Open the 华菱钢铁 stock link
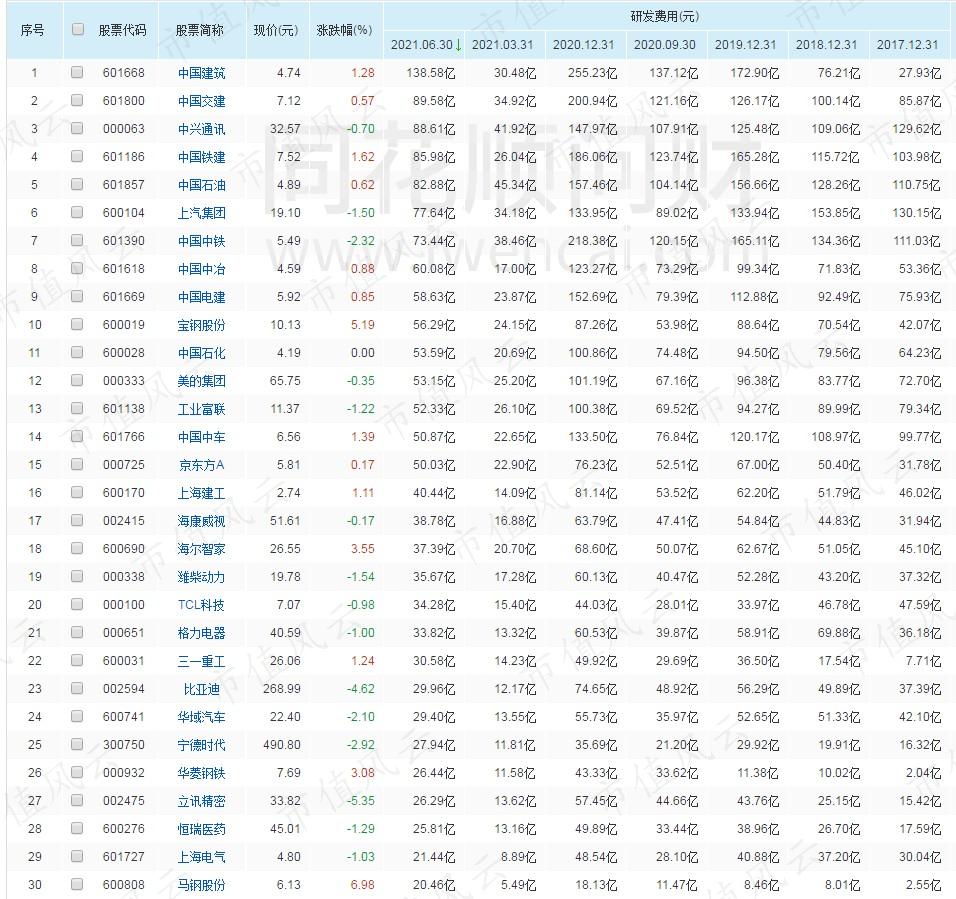The width and height of the screenshot is (956, 899). [201, 773]
